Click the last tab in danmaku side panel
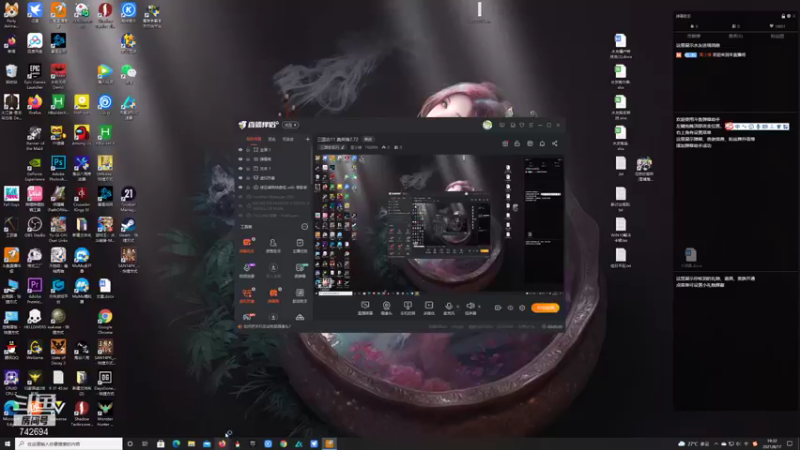800x450 pixels. click(x=777, y=36)
